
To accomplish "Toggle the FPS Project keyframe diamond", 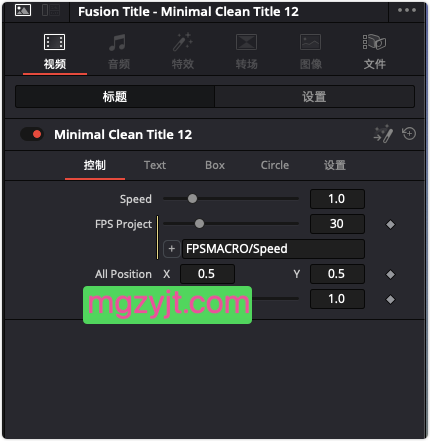I will [390, 224].
